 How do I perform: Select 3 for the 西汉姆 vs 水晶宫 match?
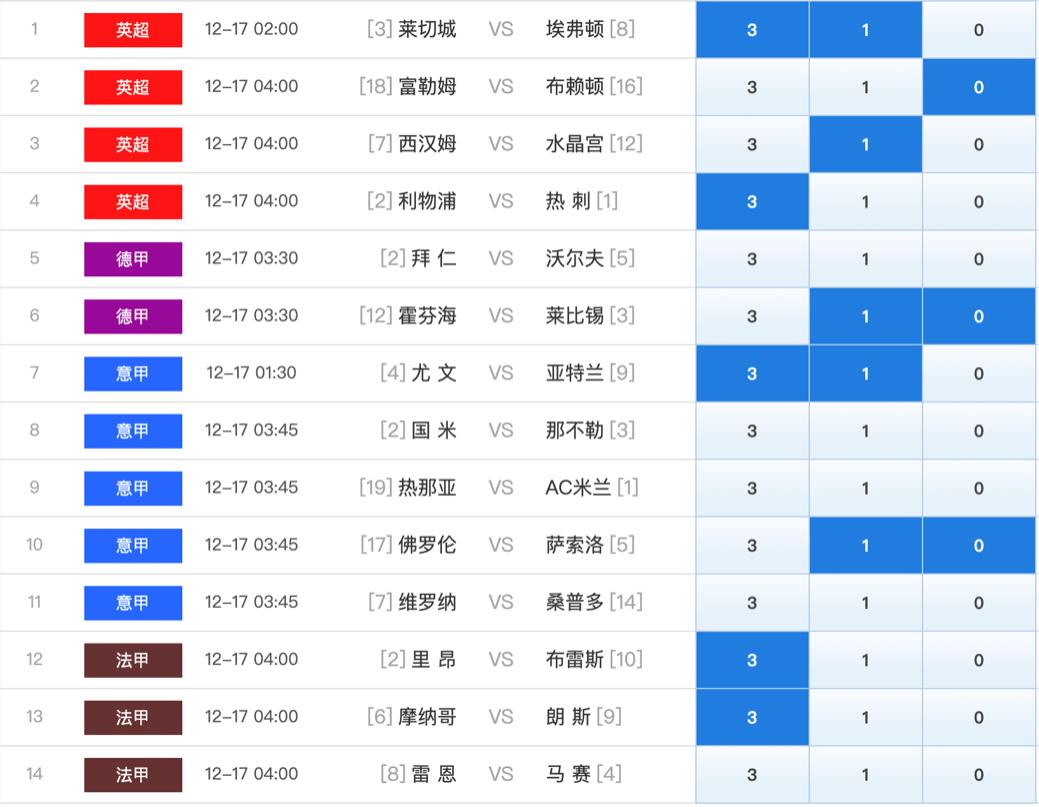click(x=752, y=144)
